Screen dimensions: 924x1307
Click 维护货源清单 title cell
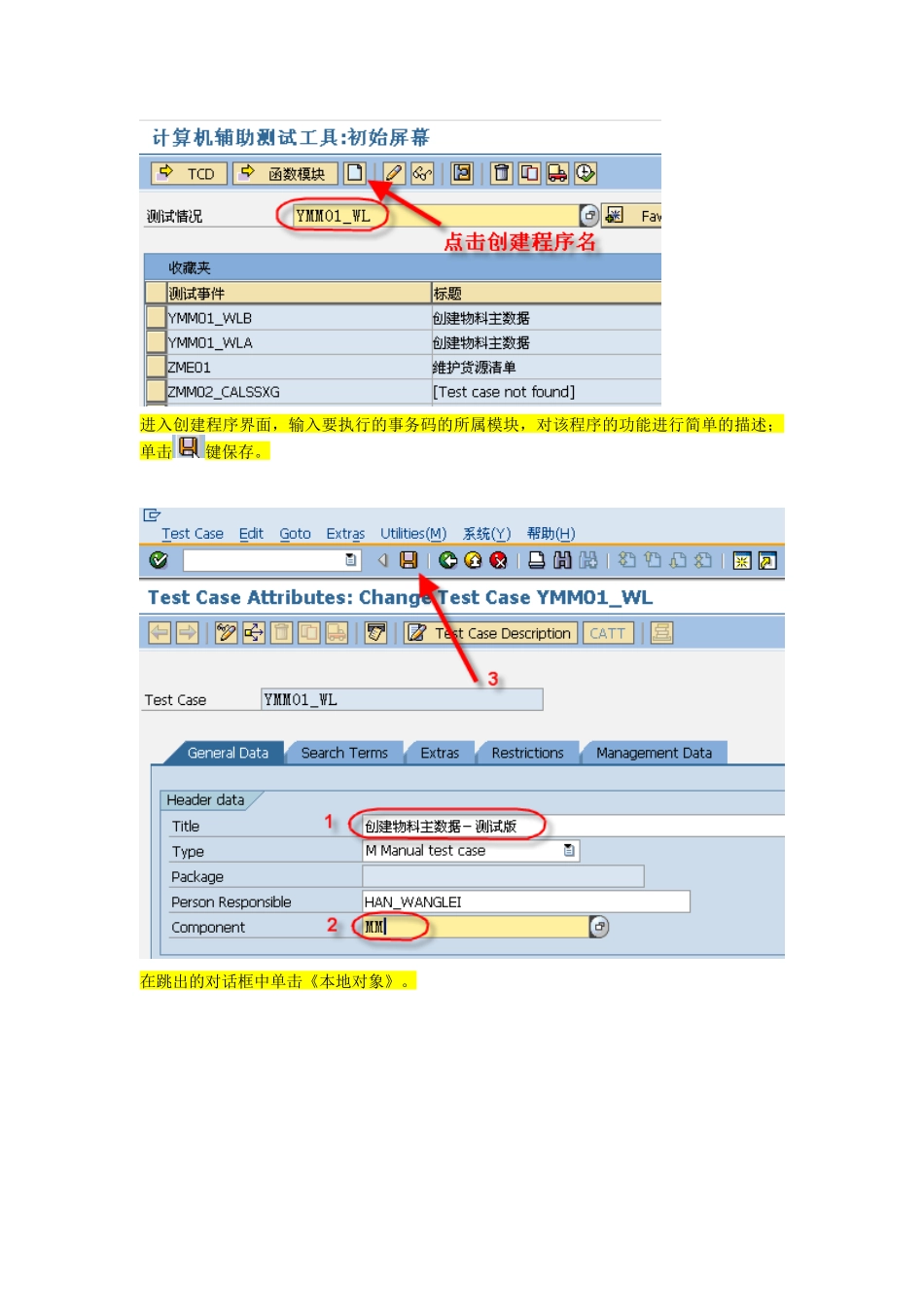(x=547, y=368)
